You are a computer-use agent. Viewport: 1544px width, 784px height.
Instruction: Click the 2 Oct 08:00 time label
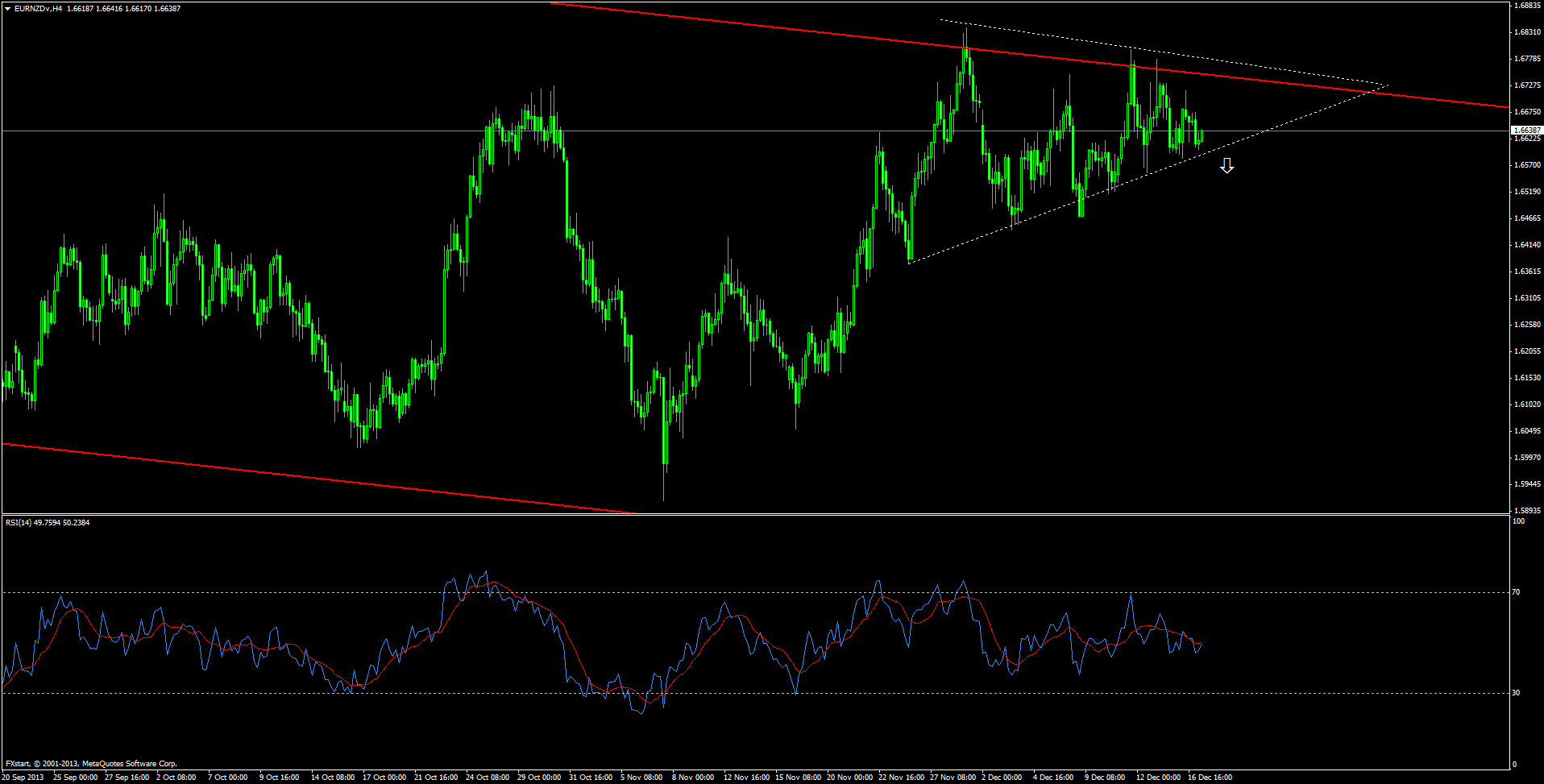[x=176, y=778]
